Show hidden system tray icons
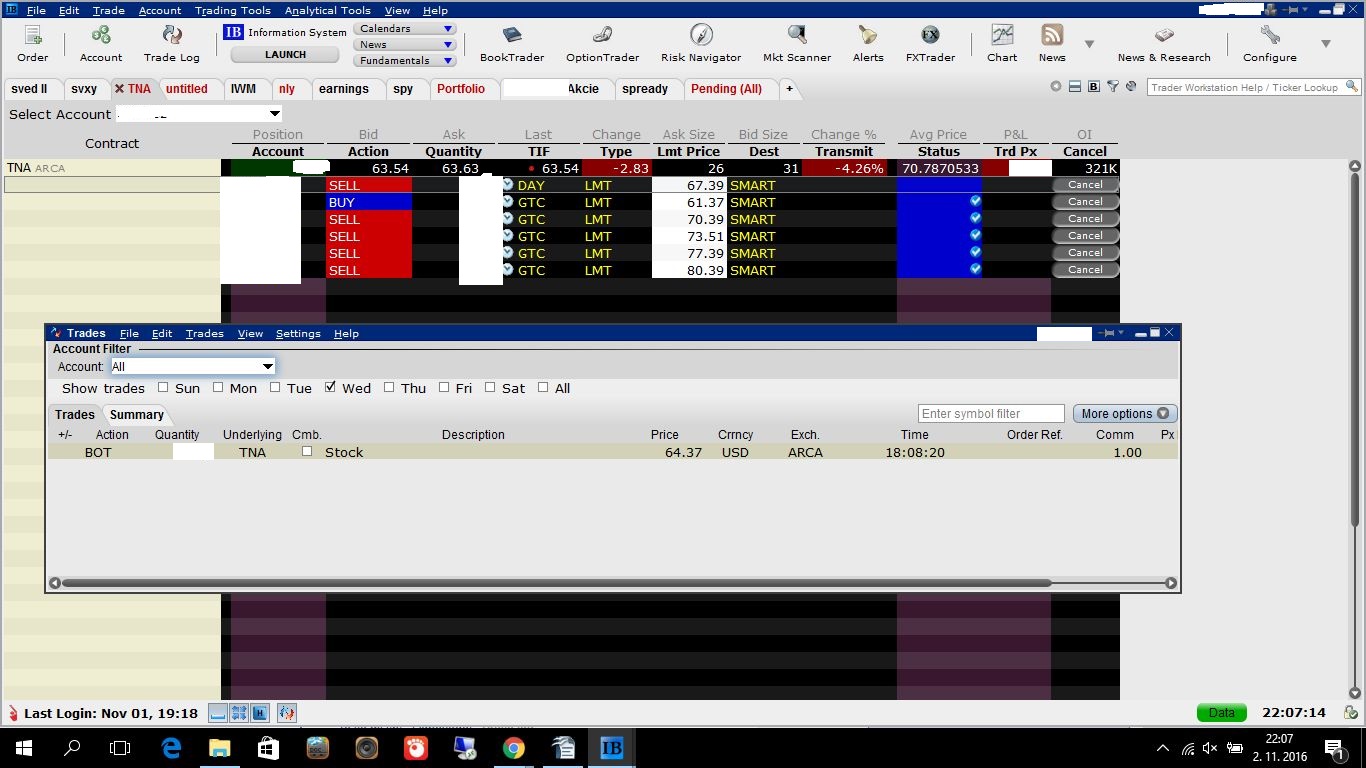The width and height of the screenshot is (1366, 768). coord(1162,748)
